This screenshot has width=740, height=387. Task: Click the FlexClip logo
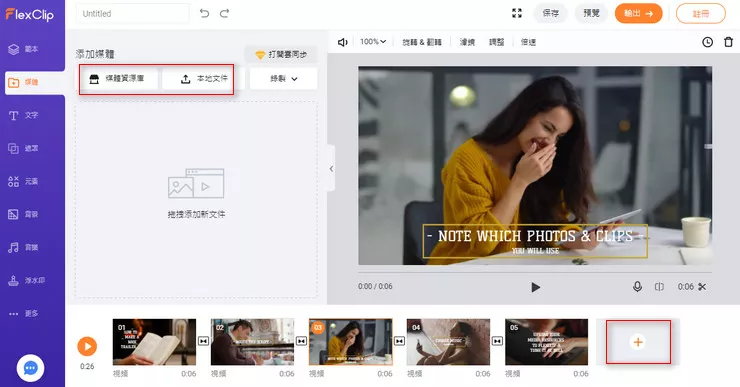pyautogui.click(x=30, y=15)
